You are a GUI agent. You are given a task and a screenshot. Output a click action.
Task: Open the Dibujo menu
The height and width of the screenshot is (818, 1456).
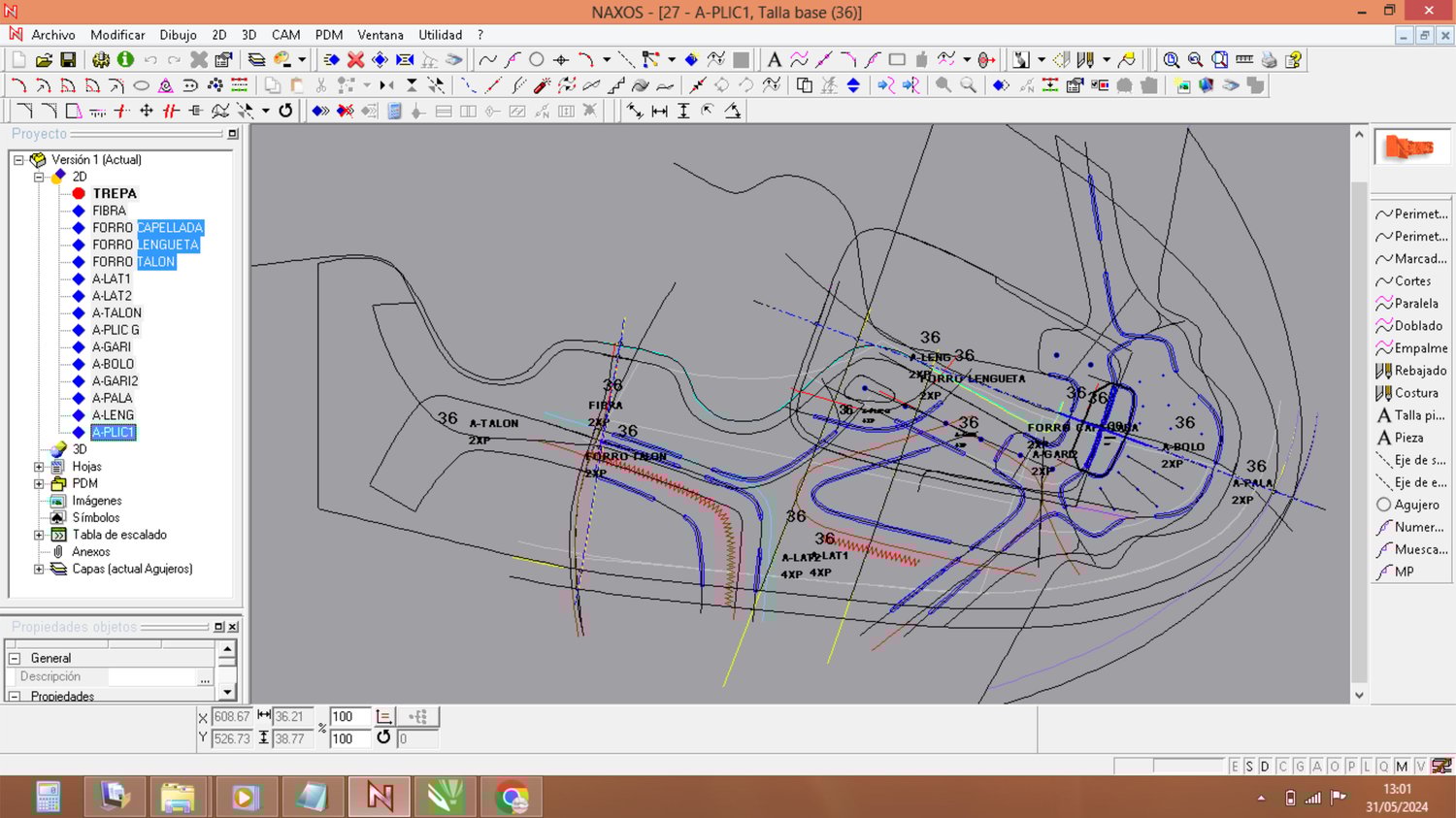[x=178, y=35]
